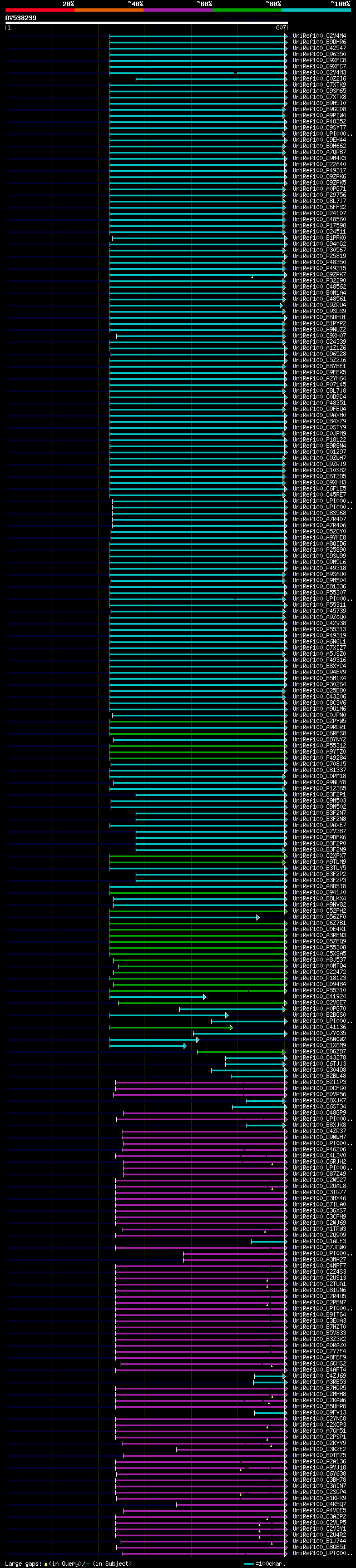The width and height of the screenshot is (356, 1568).
Task: Open hit UniRef100_Q96350
Action: click(319, 54)
